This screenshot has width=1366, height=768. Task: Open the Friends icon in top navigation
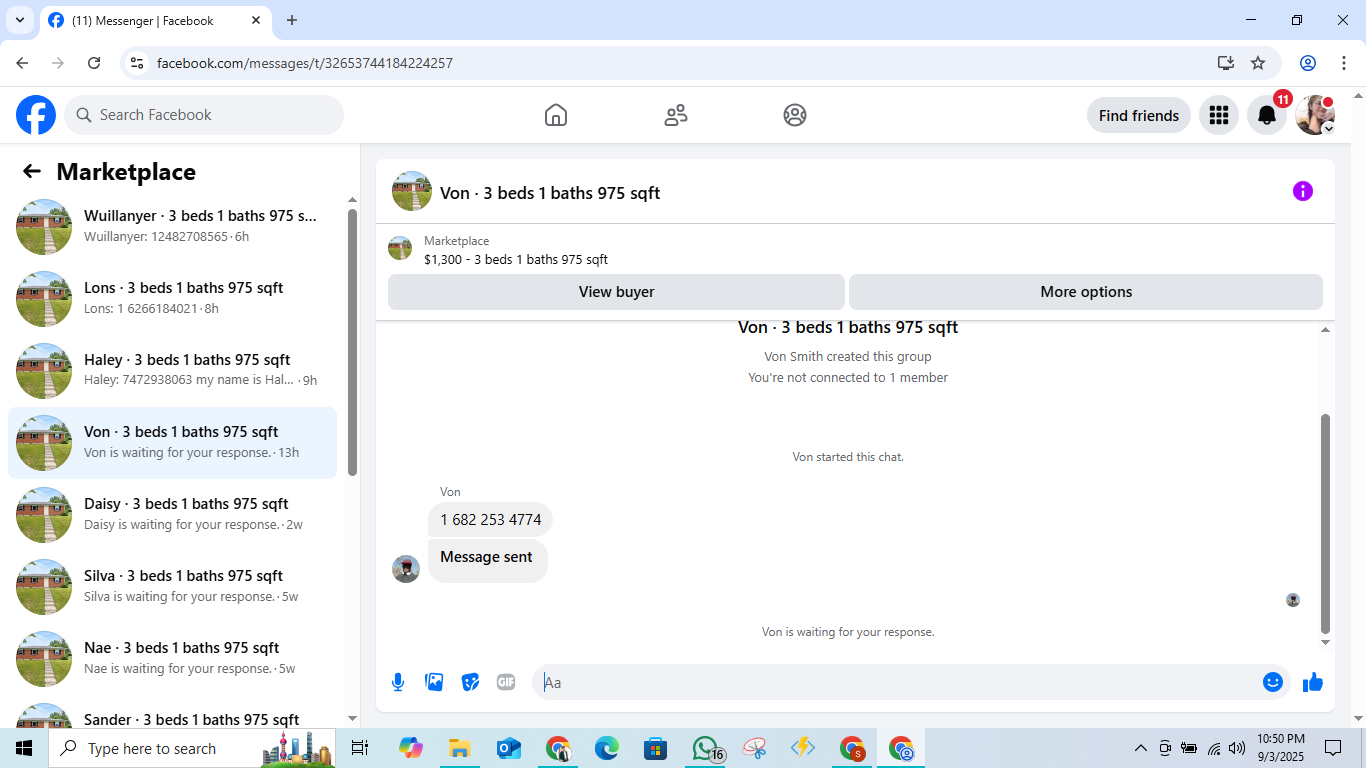click(x=676, y=115)
